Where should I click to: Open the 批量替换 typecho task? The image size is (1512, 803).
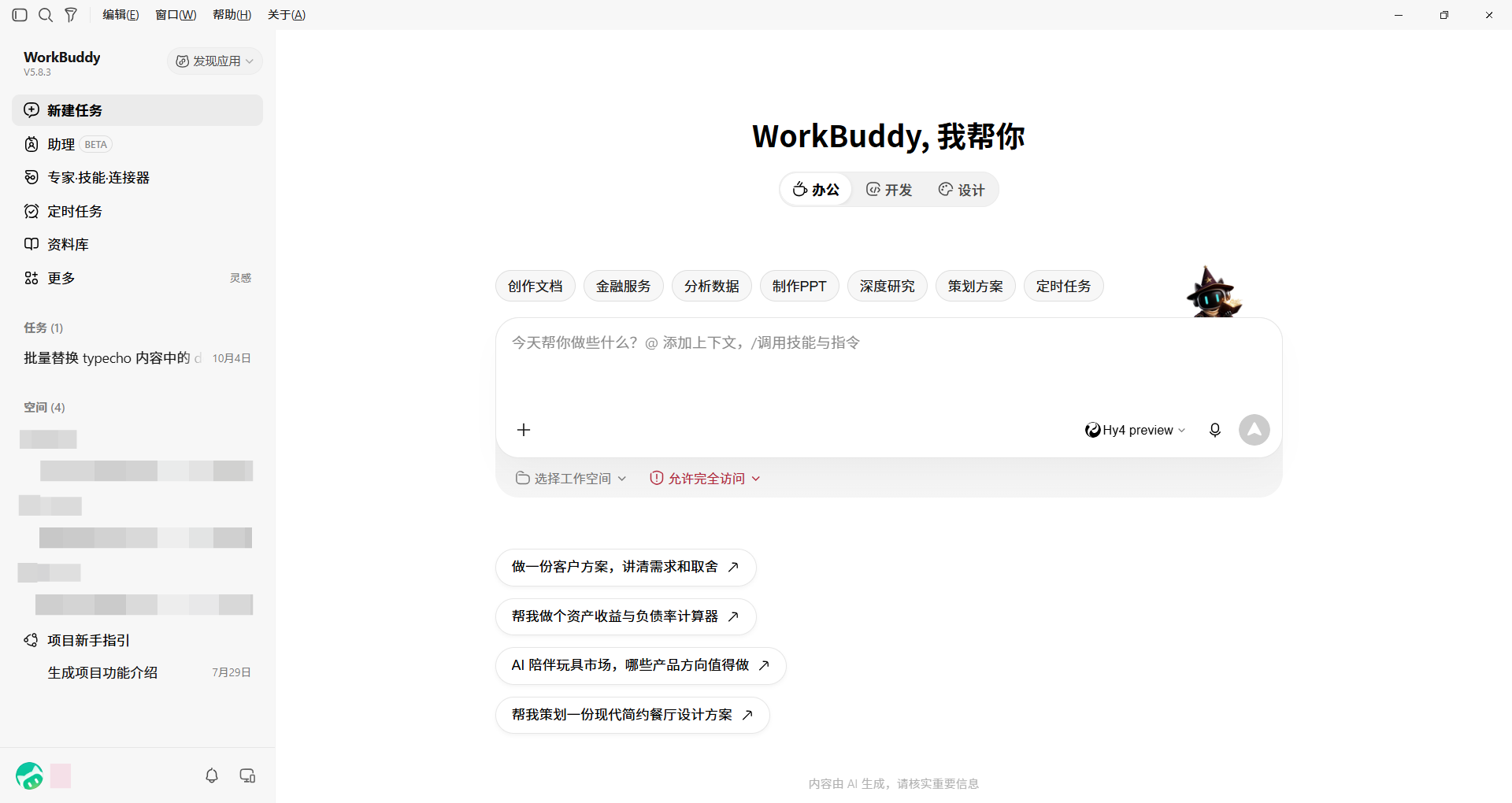click(x=137, y=358)
